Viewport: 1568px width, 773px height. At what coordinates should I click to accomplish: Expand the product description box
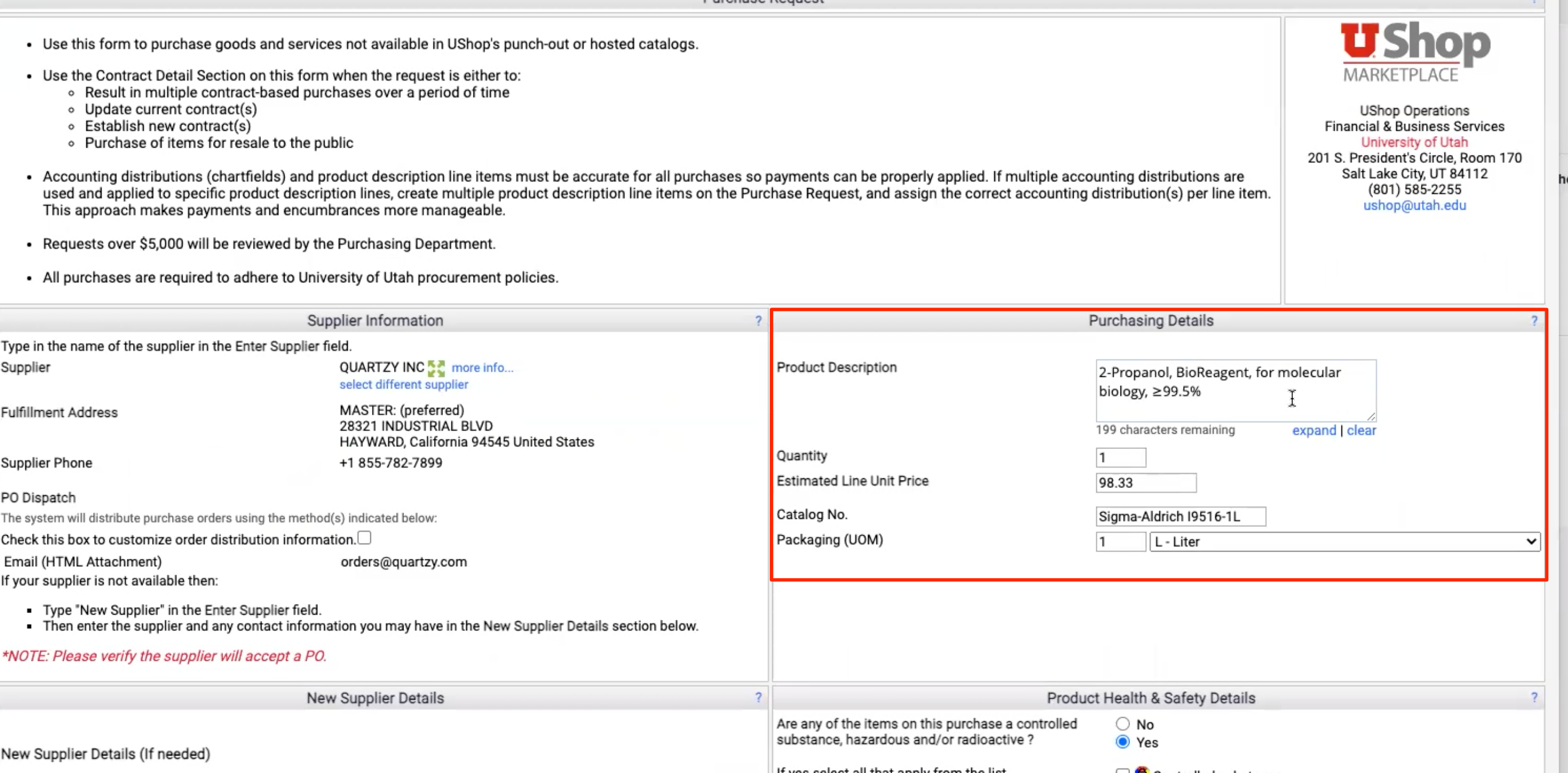point(1314,430)
